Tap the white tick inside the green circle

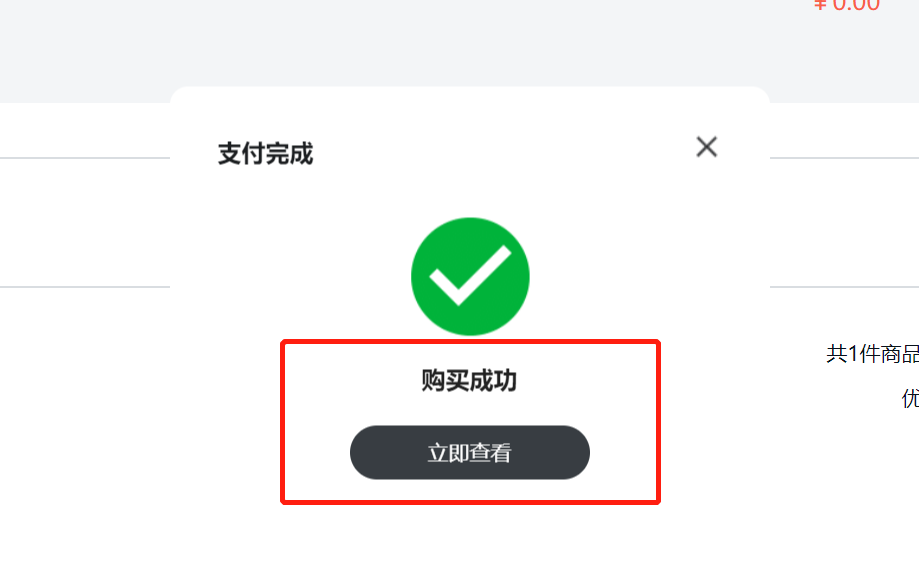(x=470, y=276)
